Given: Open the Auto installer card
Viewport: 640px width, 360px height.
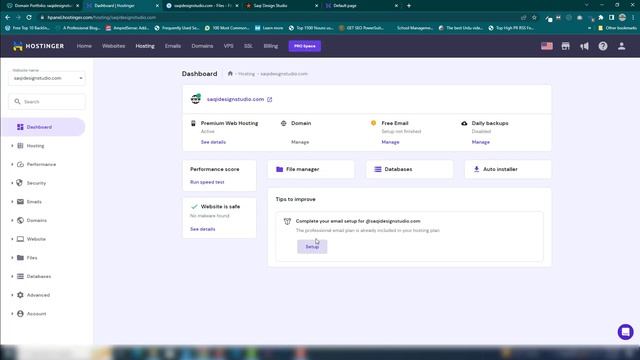Looking at the screenshot, I should pos(508,169).
